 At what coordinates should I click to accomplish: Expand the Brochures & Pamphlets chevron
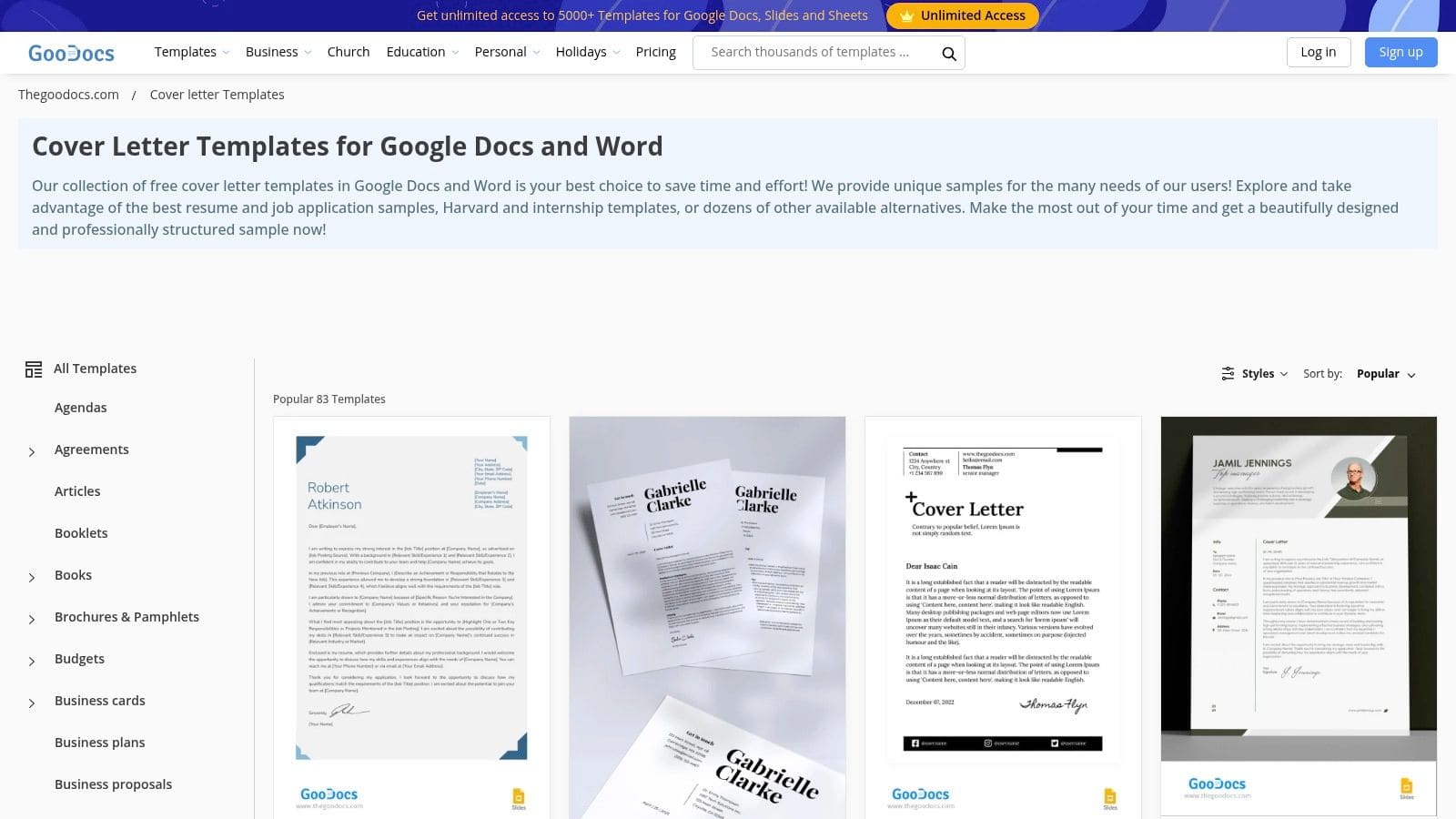click(x=32, y=619)
